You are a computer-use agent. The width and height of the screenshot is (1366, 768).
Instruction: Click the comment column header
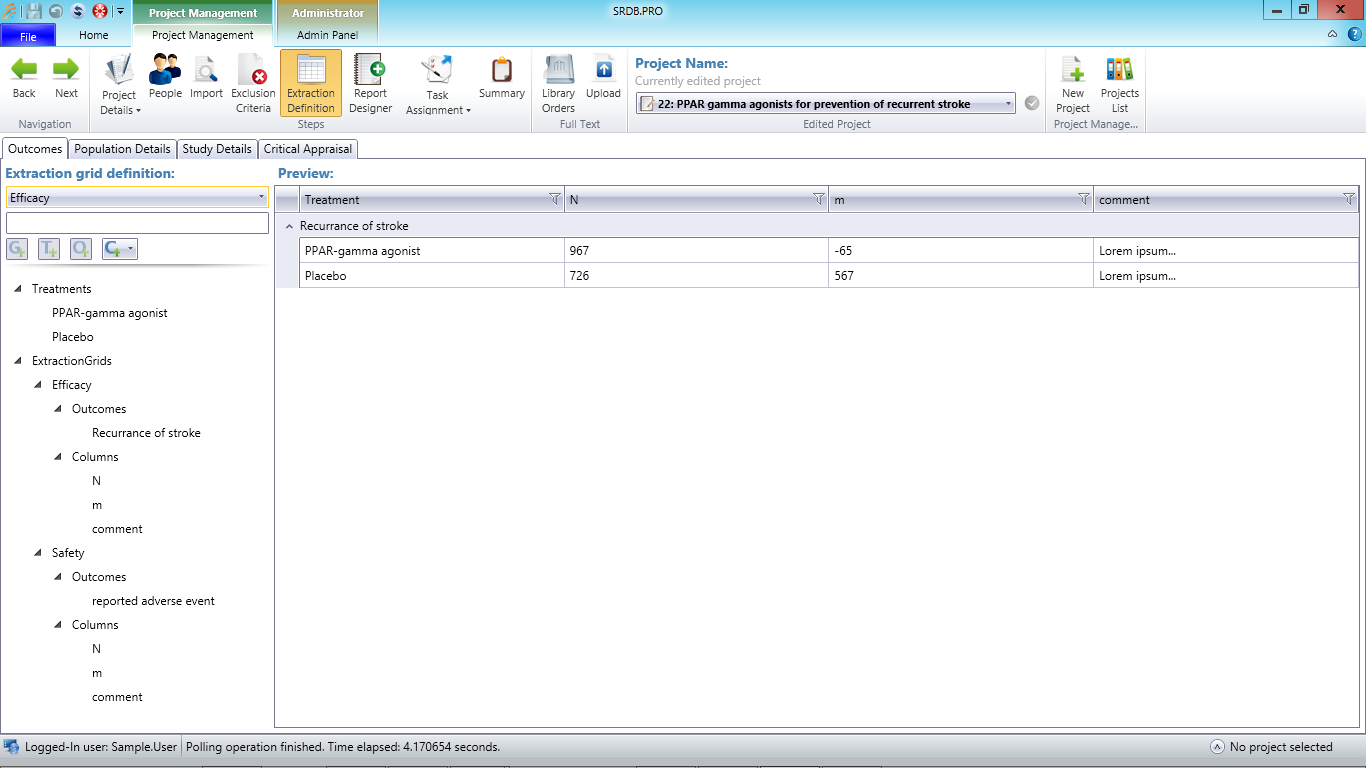click(1226, 199)
